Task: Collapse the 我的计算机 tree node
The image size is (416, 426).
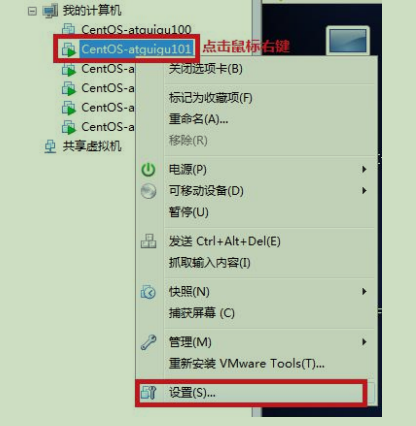Action: coord(32,11)
